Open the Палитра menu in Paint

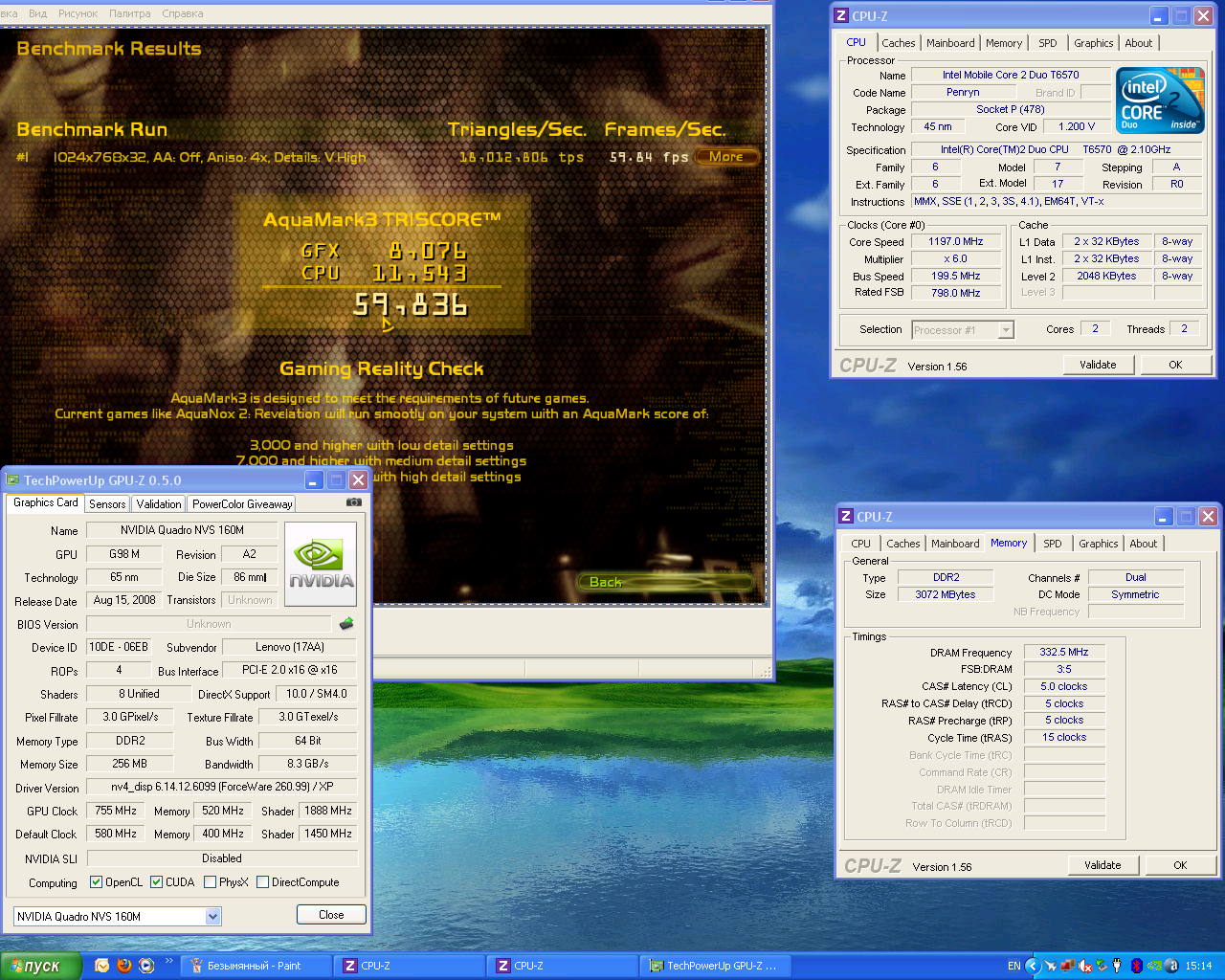(130, 13)
